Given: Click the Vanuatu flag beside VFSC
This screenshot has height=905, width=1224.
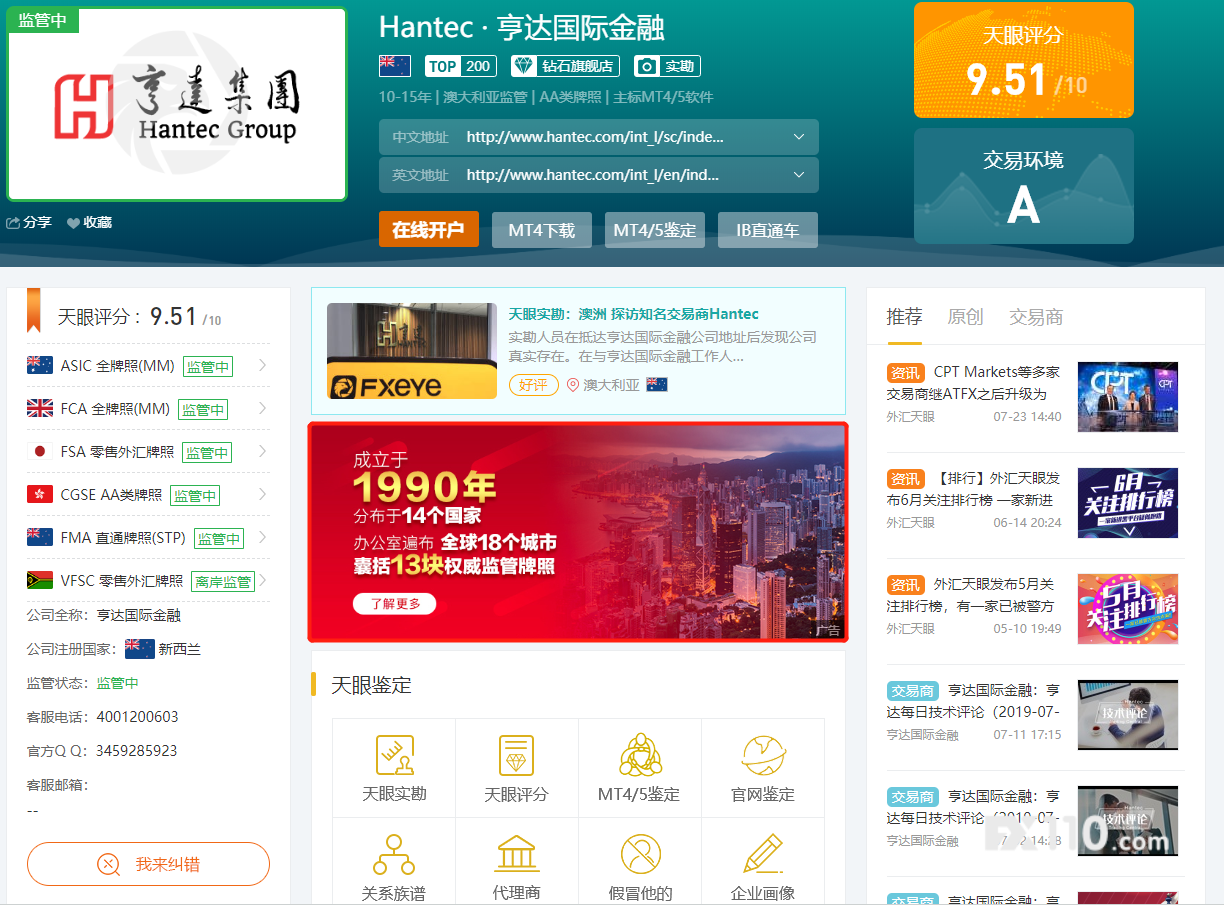Looking at the screenshot, I should click(x=40, y=580).
